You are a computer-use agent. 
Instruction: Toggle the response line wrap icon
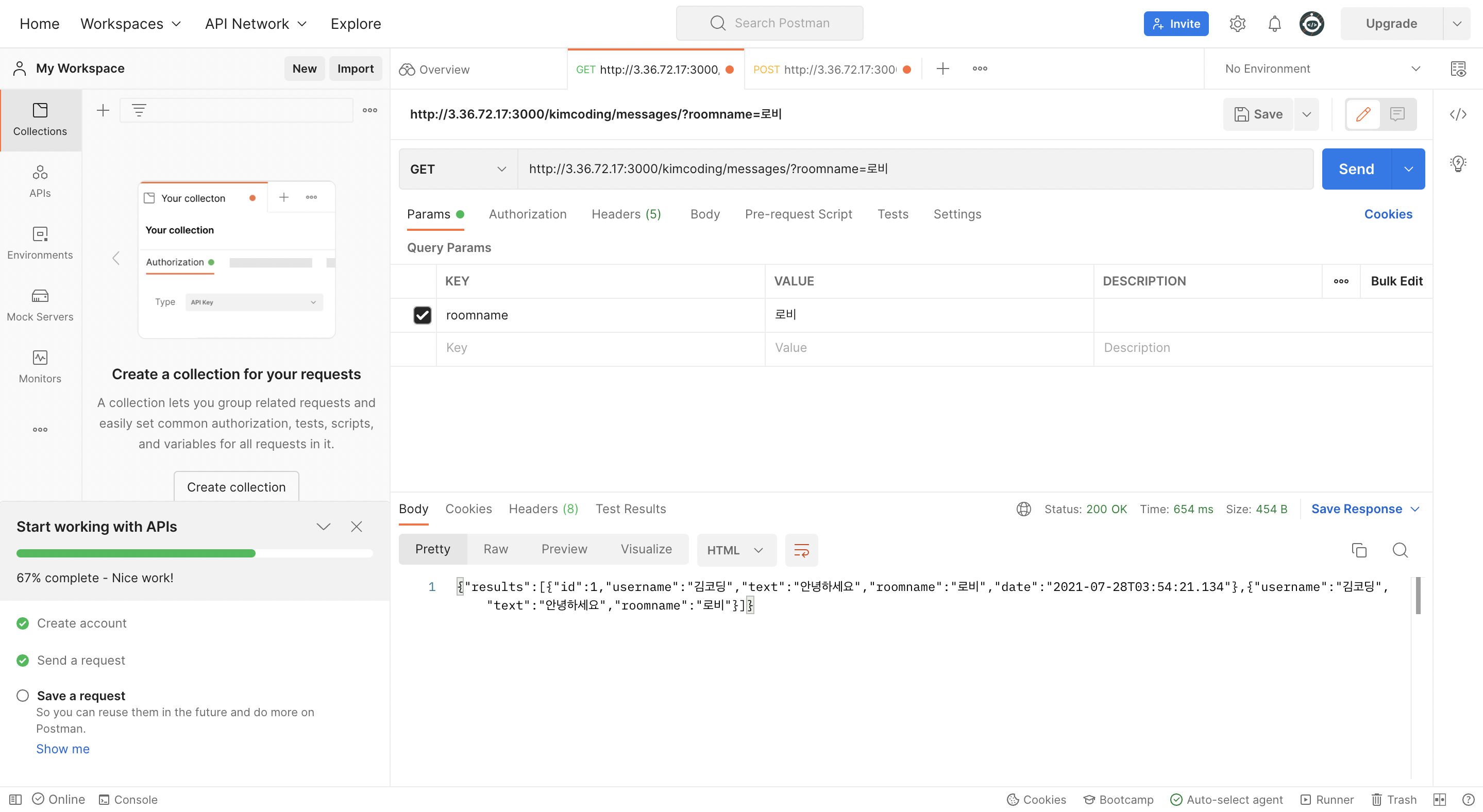coord(801,550)
